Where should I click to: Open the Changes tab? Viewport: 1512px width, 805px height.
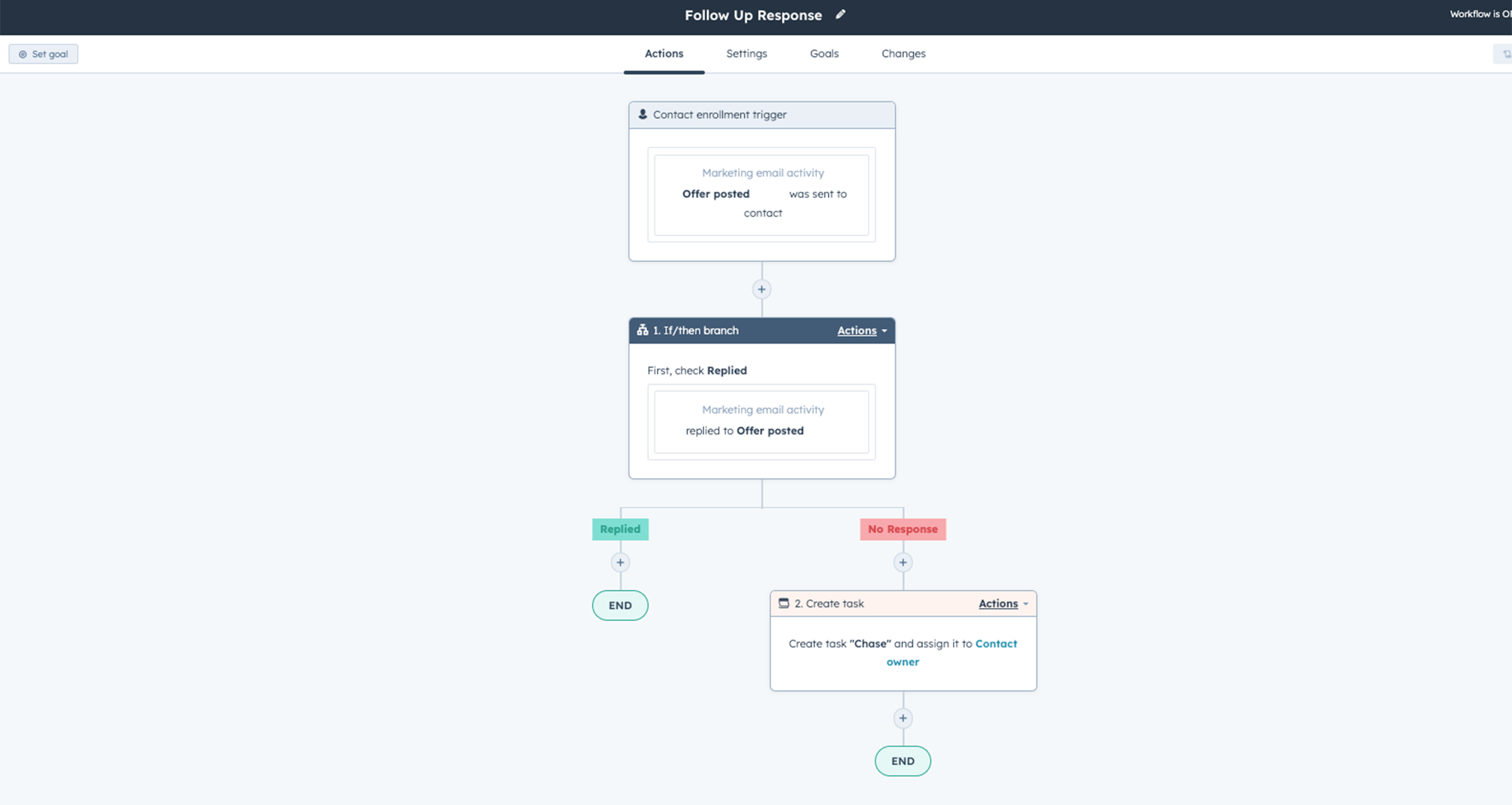pos(903,53)
